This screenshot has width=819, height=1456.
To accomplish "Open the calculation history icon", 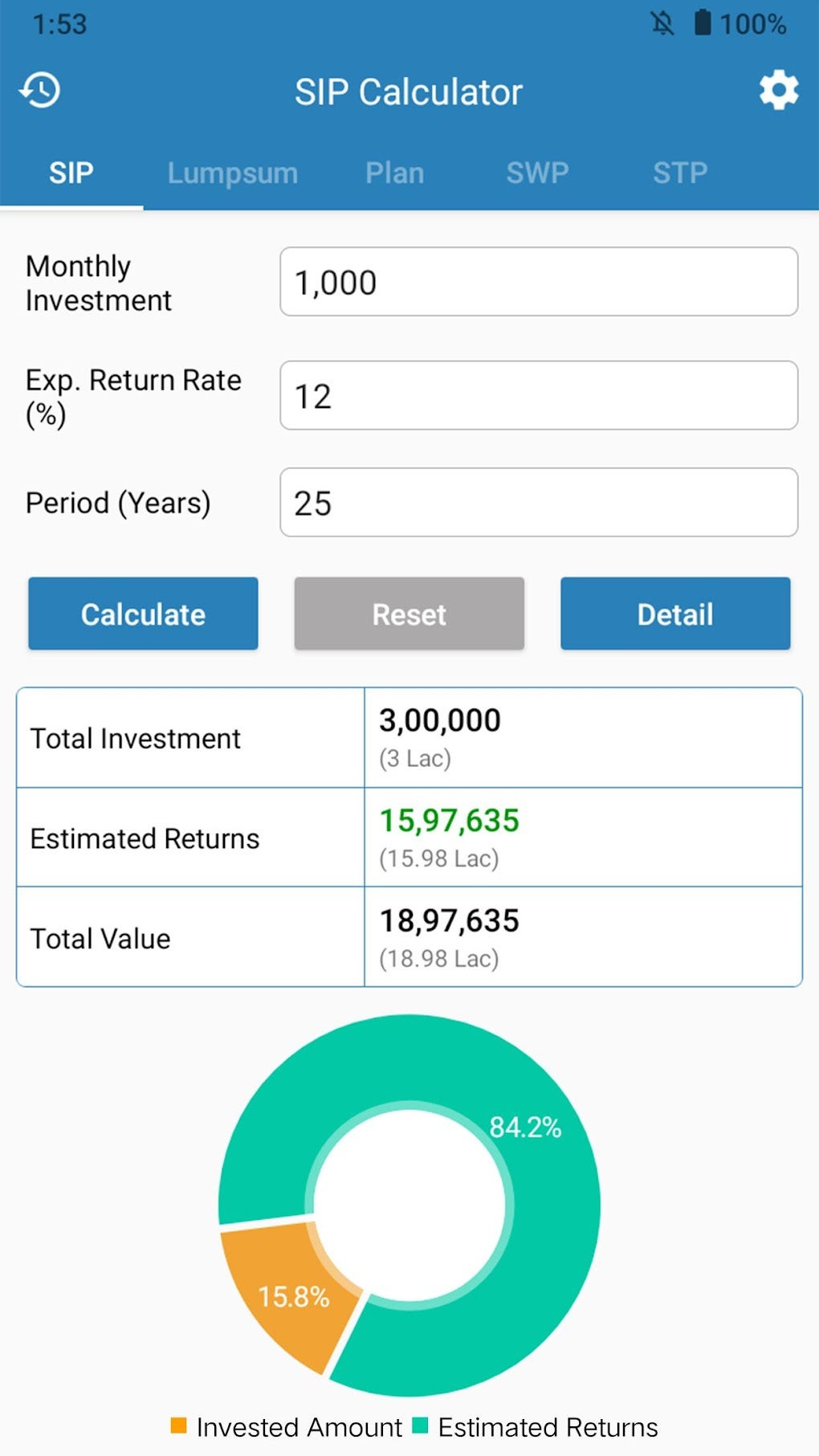I will pos(40,90).
